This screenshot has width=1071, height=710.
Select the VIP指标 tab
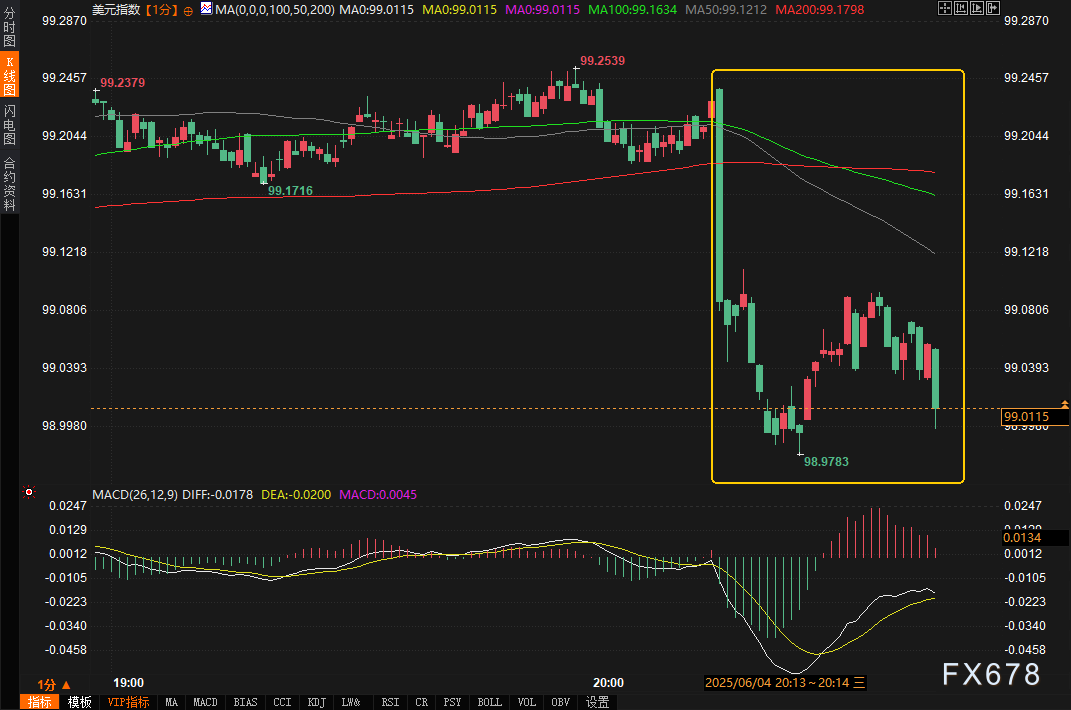click(x=128, y=702)
